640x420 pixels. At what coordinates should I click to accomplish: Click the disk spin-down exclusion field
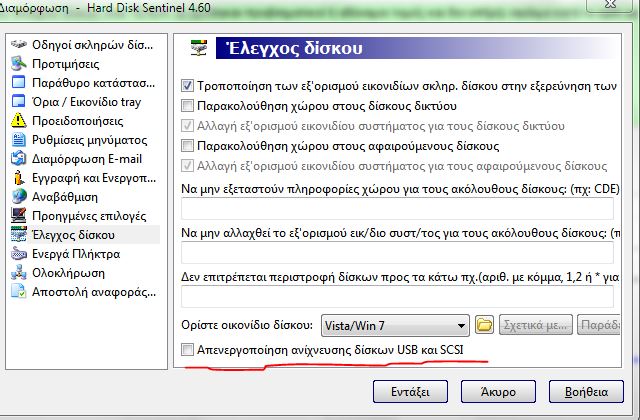click(397, 297)
